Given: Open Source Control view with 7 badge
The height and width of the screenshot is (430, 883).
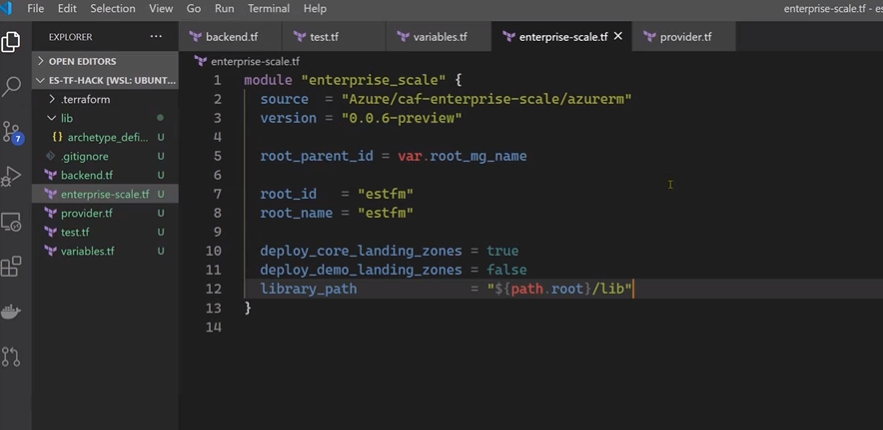Looking at the screenshot, I should tap(12, 131).
